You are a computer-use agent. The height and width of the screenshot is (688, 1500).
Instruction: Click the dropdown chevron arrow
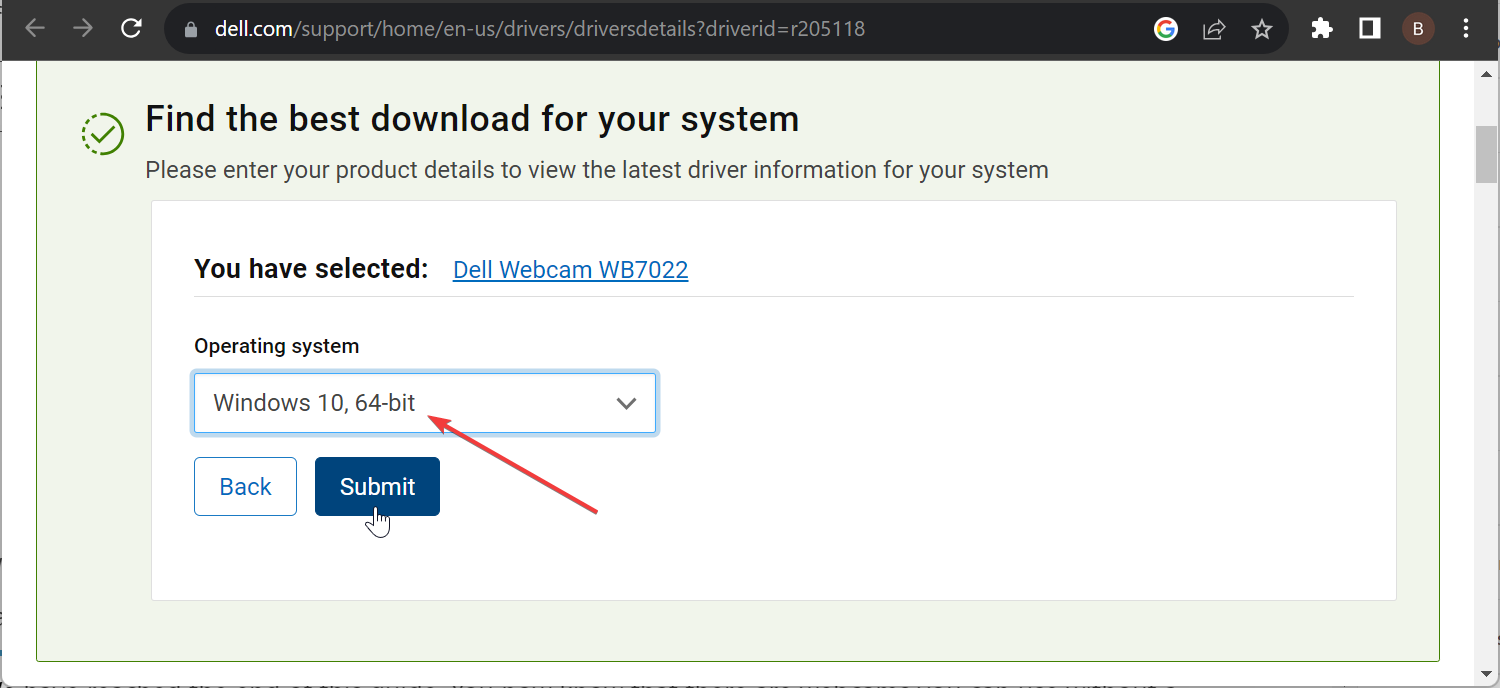[627, 404]
